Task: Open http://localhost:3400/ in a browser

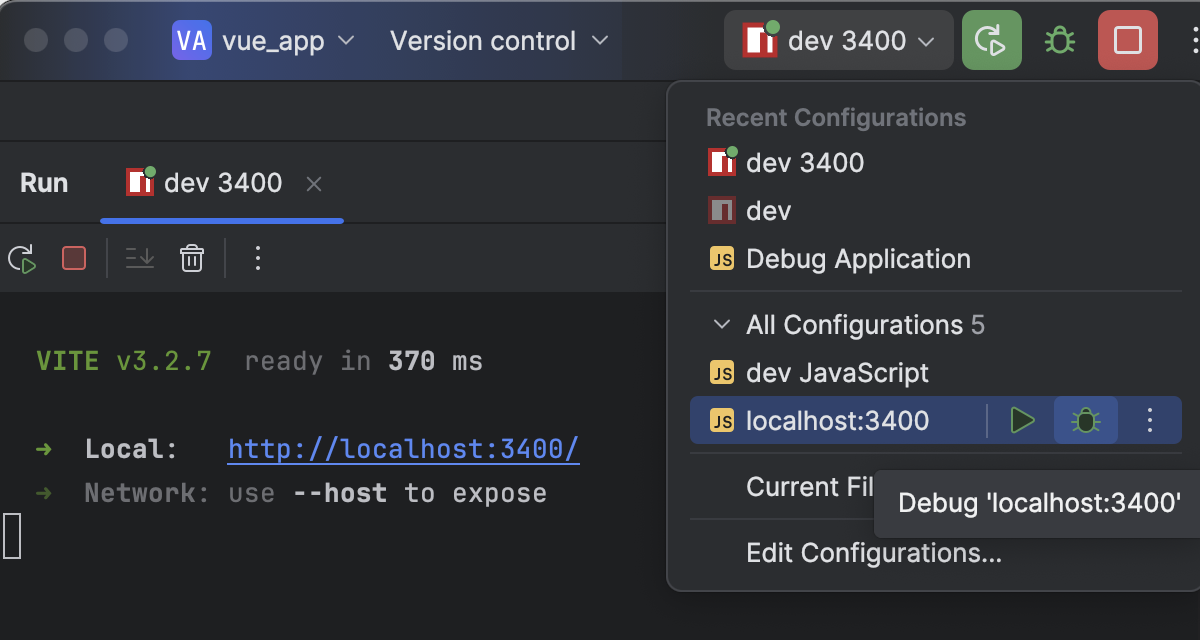Action: point(403,449)
